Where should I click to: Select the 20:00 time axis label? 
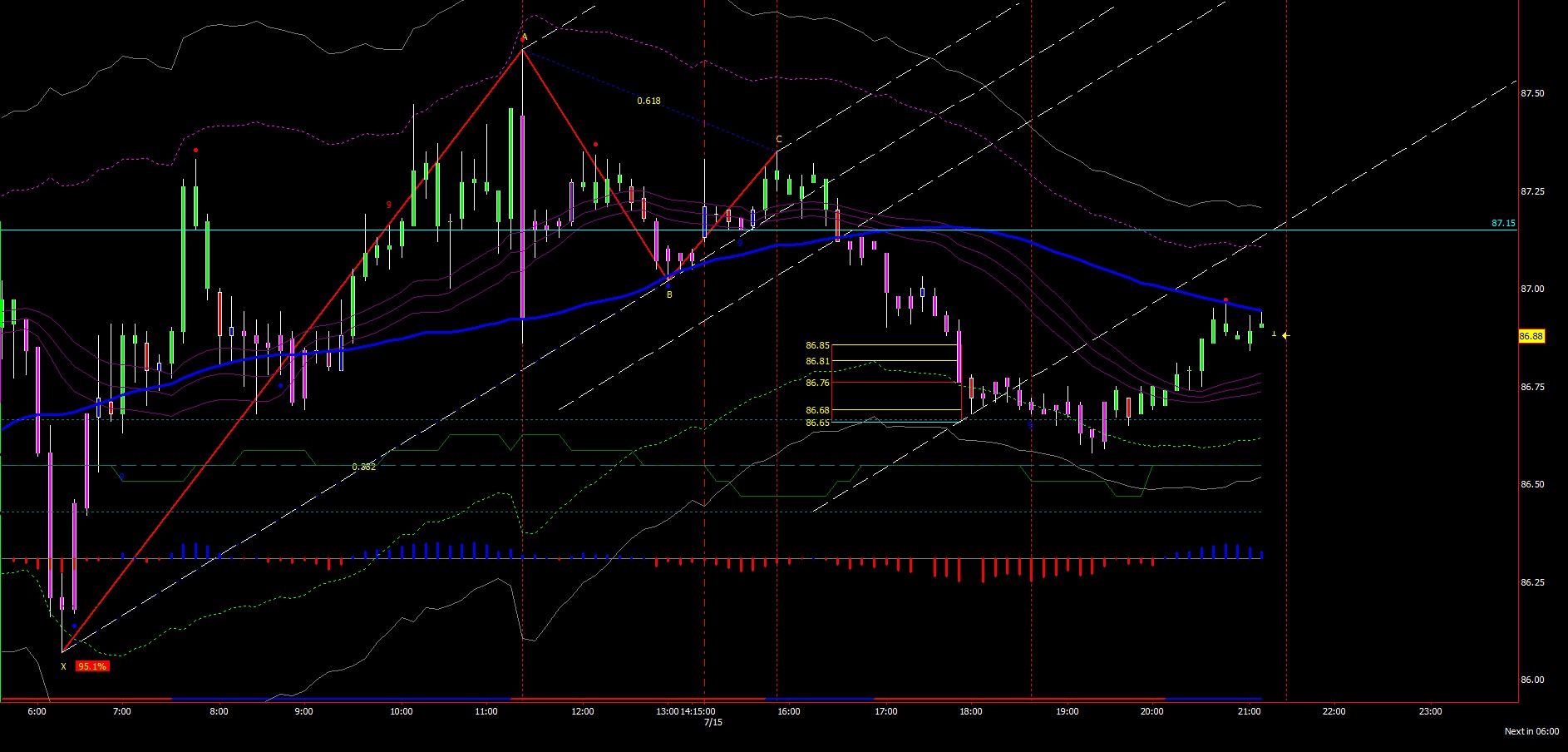click(1152, 711)
